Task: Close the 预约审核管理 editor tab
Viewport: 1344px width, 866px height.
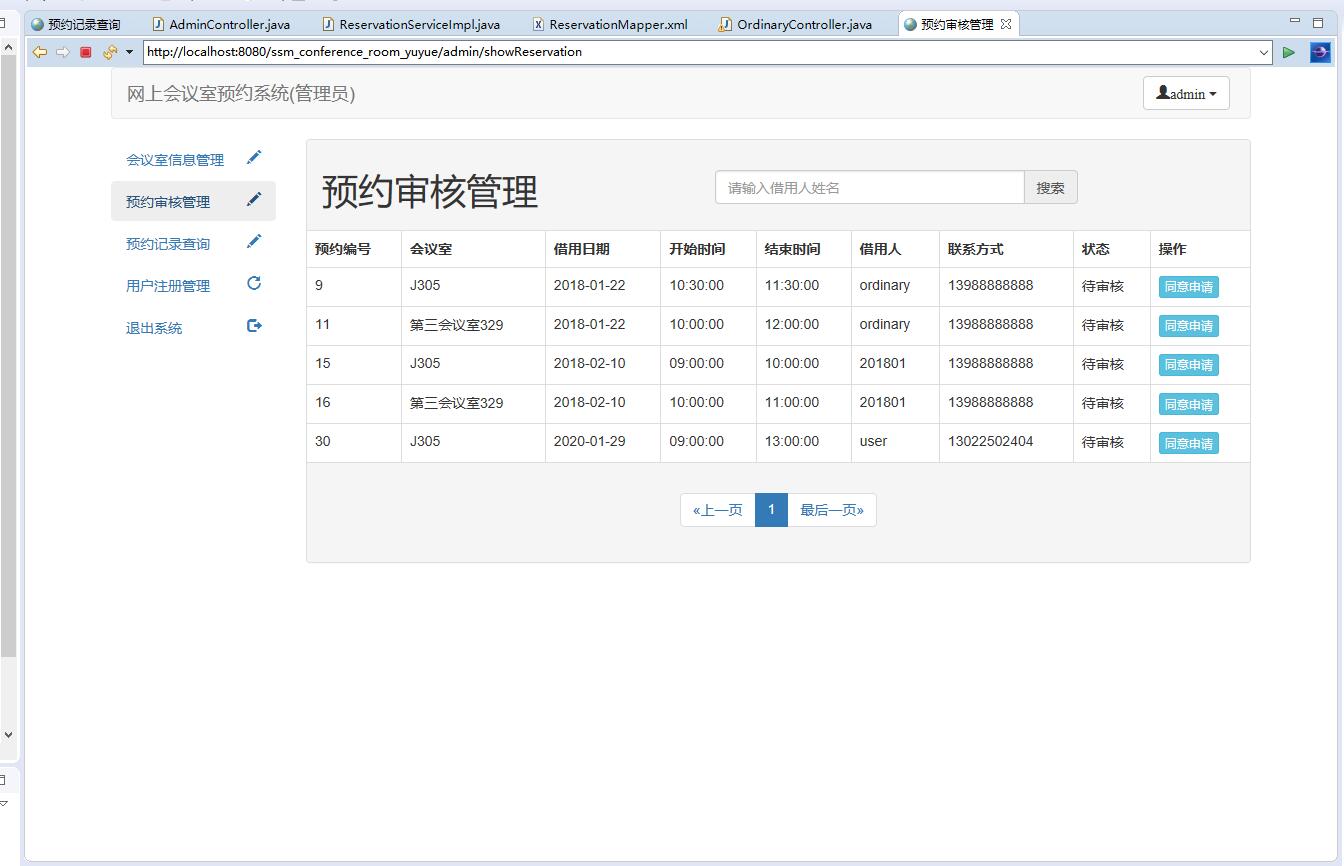Action: 1006,24
